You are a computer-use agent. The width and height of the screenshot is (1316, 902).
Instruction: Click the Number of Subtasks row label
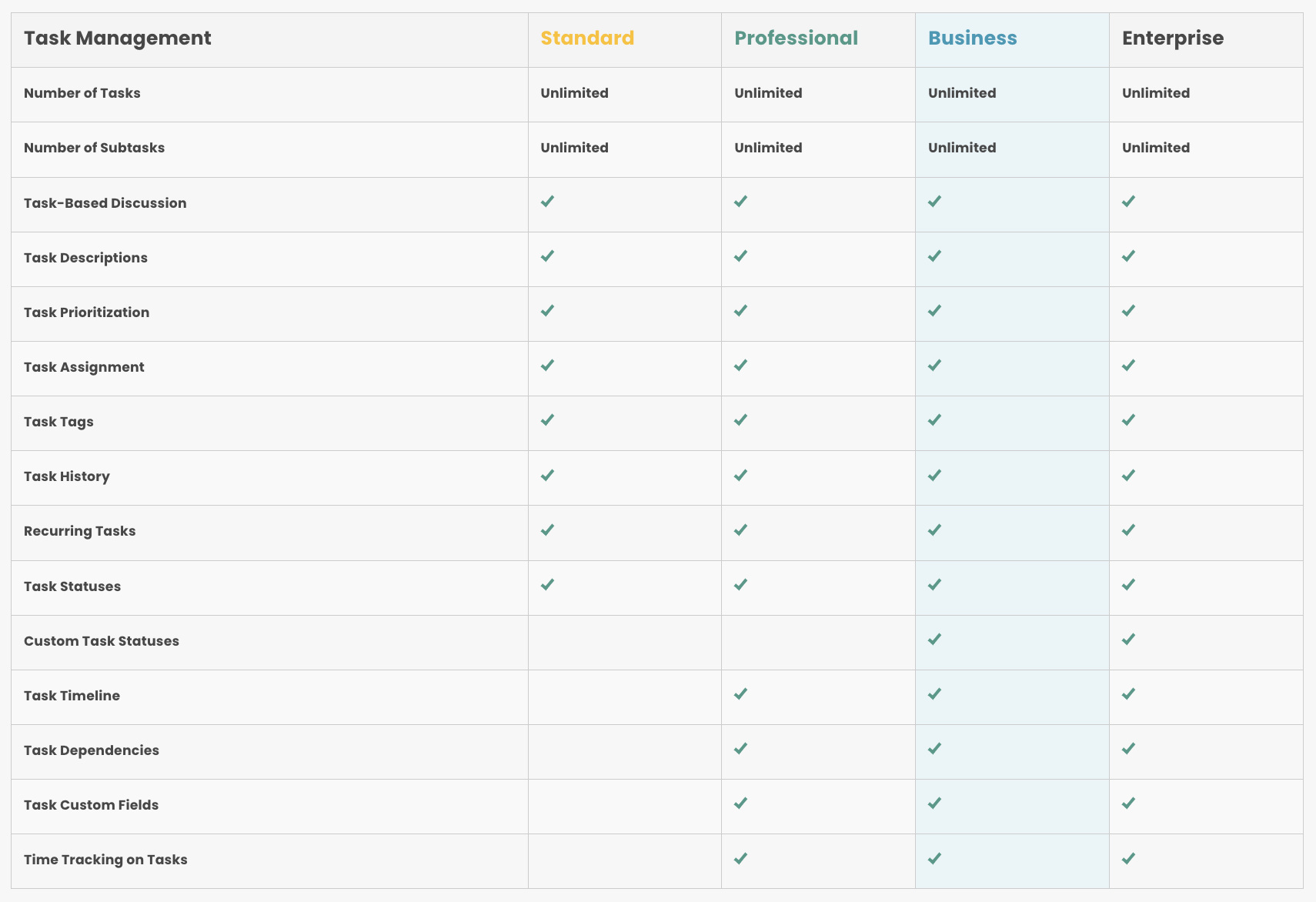coord(94,148)
